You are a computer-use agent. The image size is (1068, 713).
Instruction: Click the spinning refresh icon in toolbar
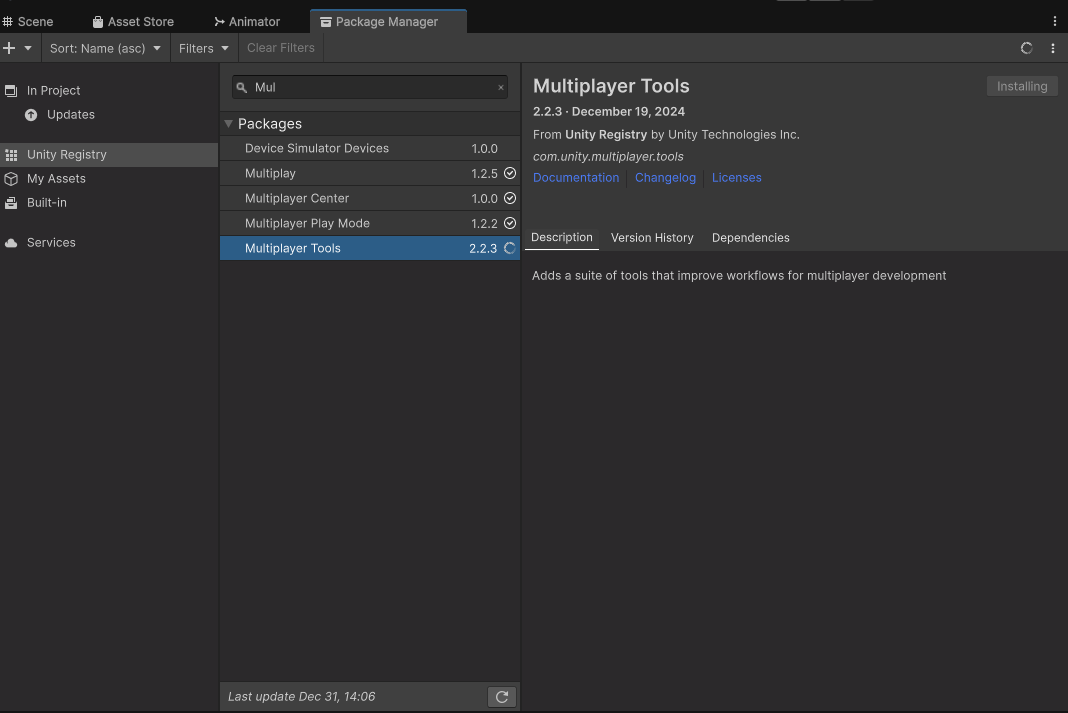(x=1026, y=48)
